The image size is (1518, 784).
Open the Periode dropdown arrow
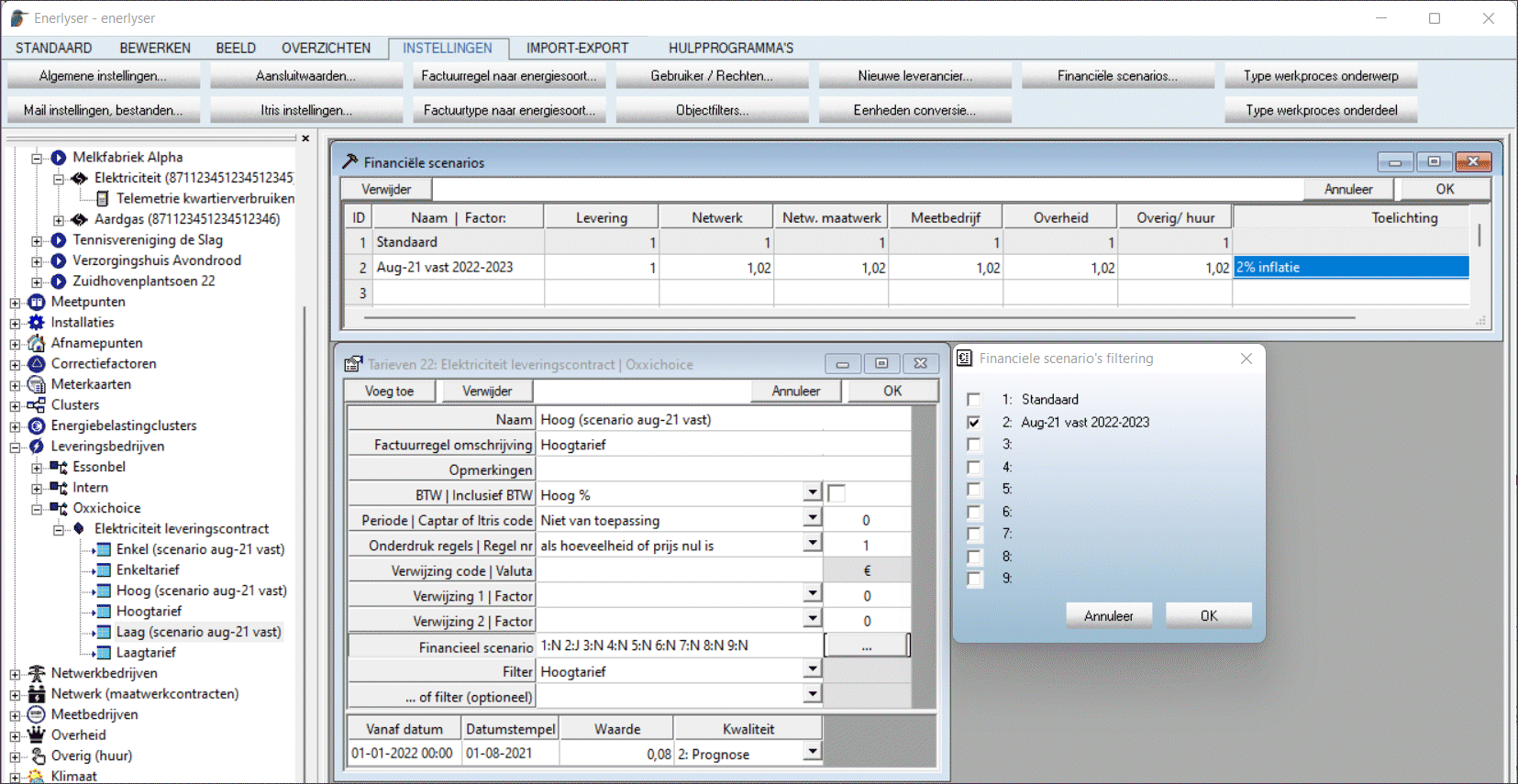click(813, 519)
